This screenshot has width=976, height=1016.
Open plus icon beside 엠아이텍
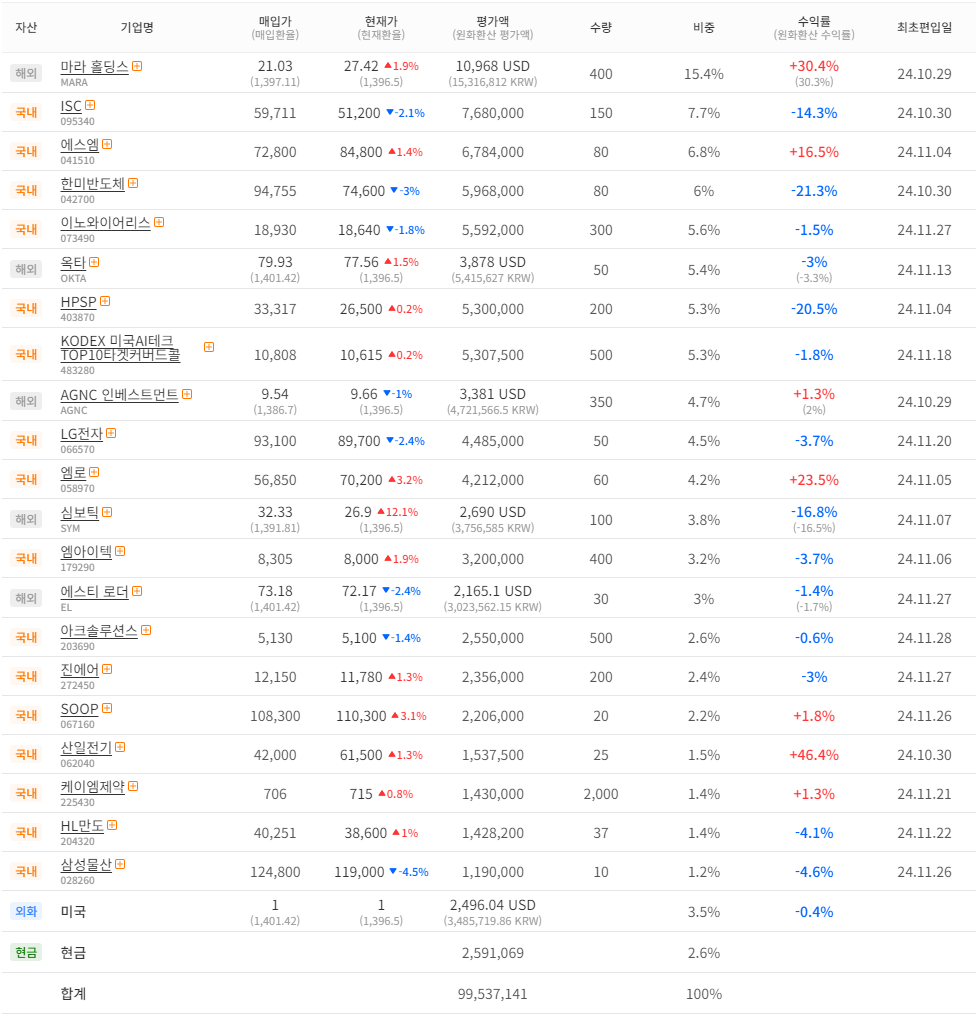[x=120, y=551]
